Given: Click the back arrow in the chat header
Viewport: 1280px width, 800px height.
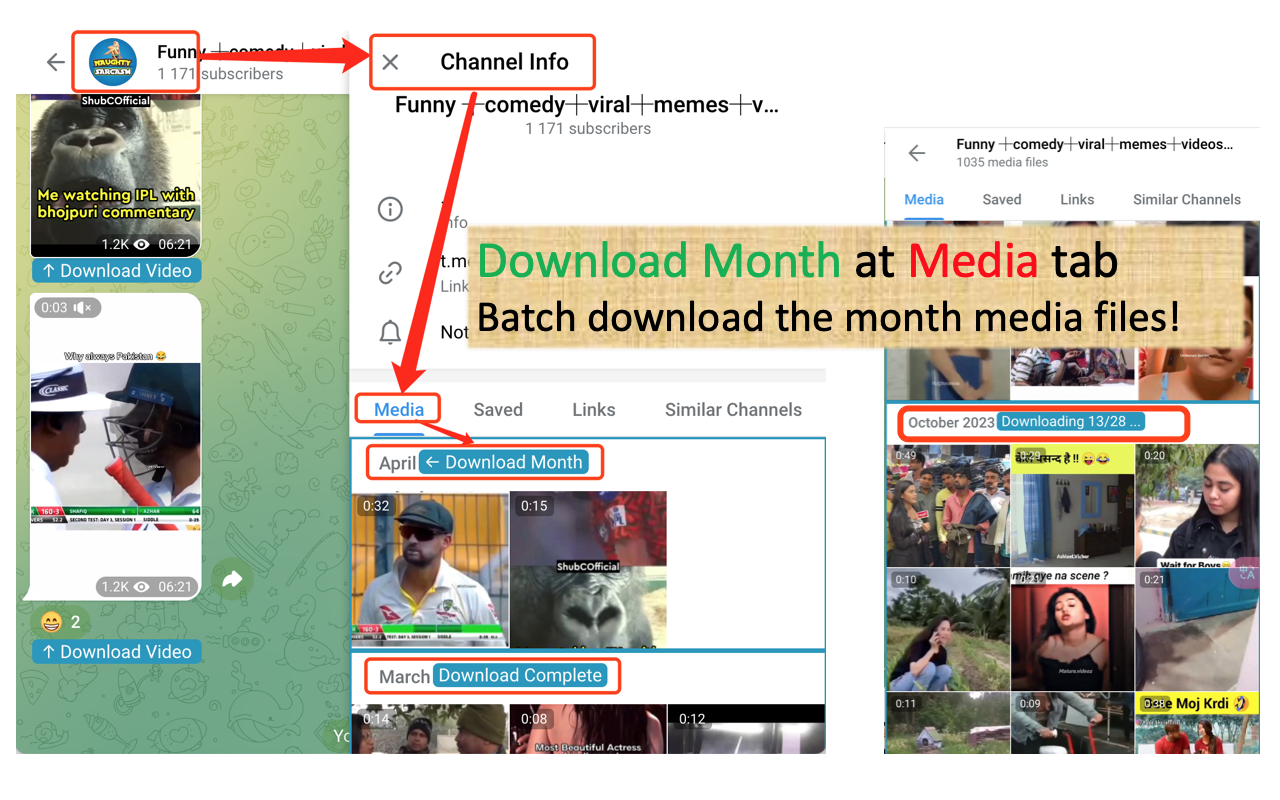Looking at the screenshot, I should [55, 62].
